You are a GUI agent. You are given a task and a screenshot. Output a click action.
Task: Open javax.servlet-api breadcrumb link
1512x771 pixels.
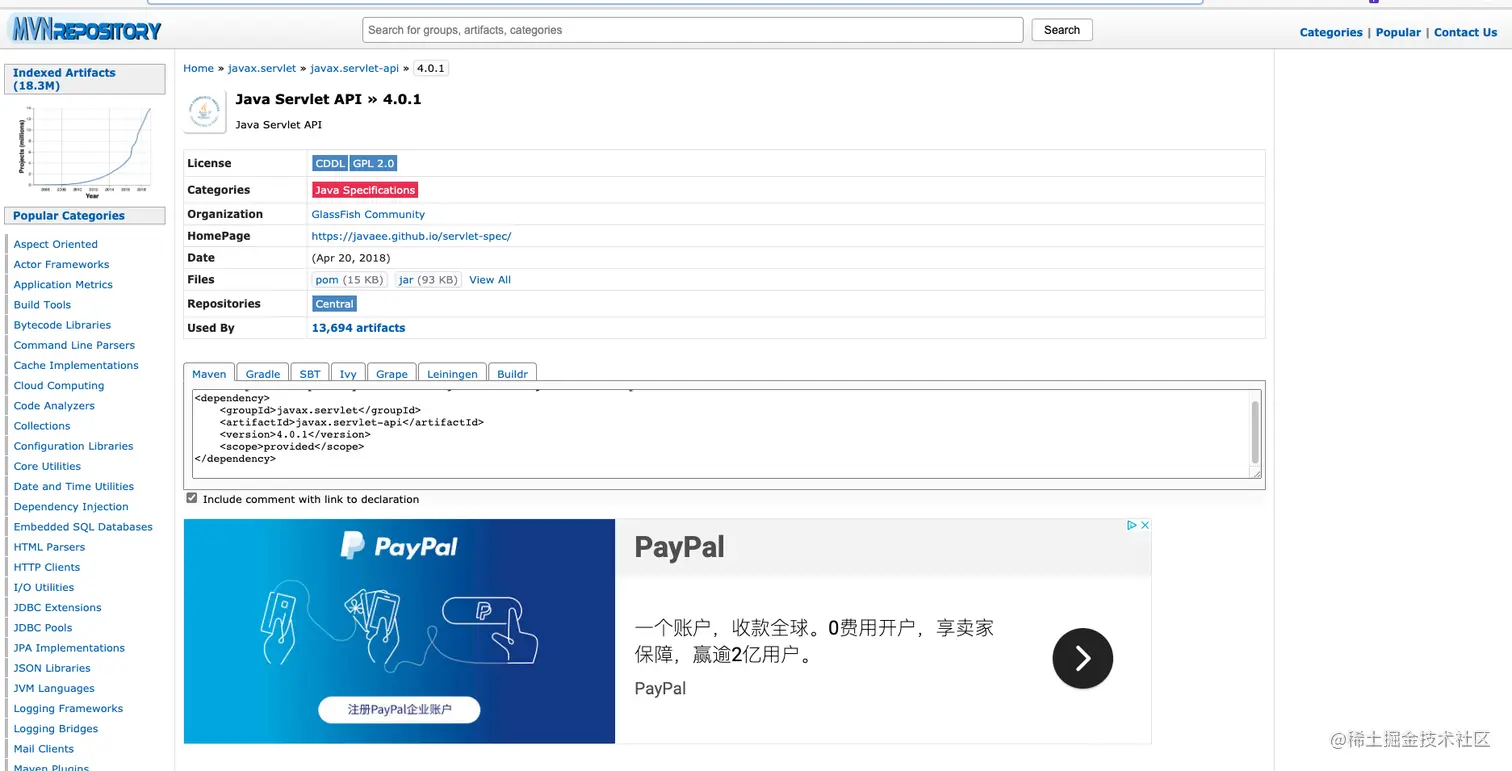tap(355, 68)
